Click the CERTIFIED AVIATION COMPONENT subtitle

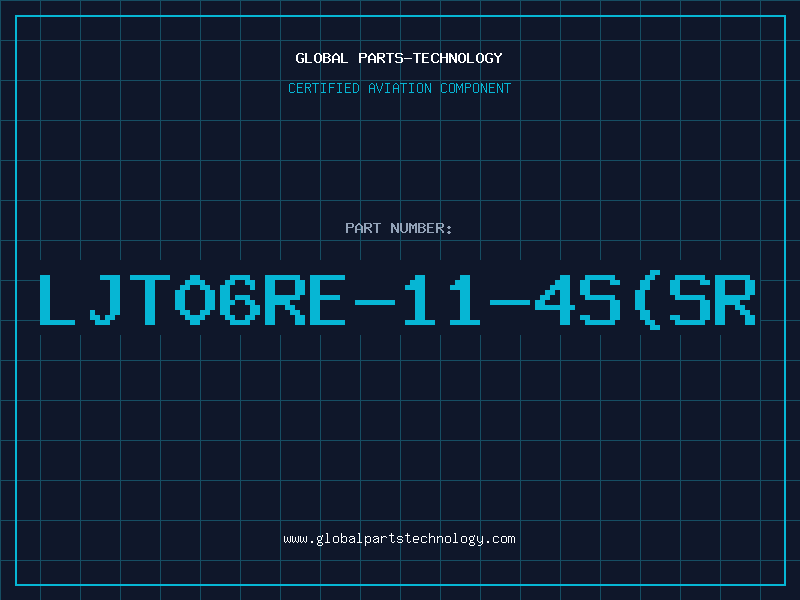399,88
